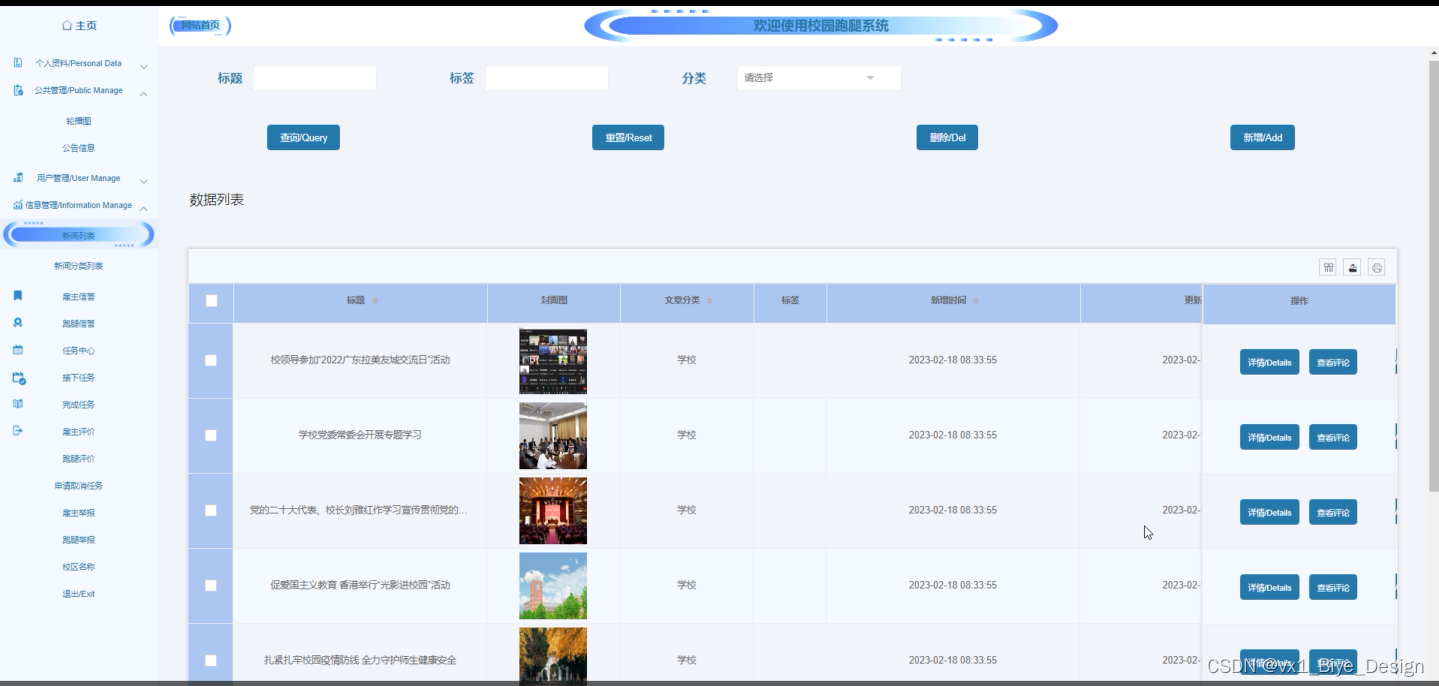This screenshot has width=1439, height=686.
Task: Click the 重置/Reset button
Action: [628, 138]
